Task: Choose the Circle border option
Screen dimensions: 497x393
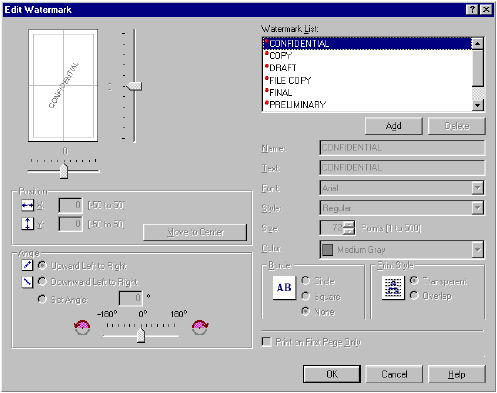Action: click(x=306, y=281)
